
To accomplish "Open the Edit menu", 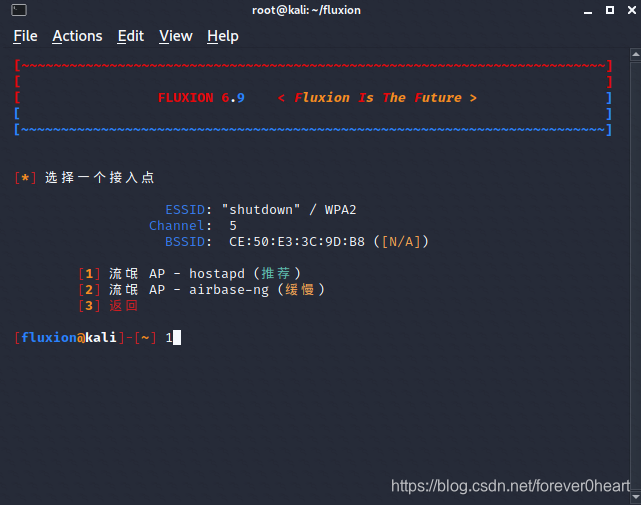I will pos(131,36).
